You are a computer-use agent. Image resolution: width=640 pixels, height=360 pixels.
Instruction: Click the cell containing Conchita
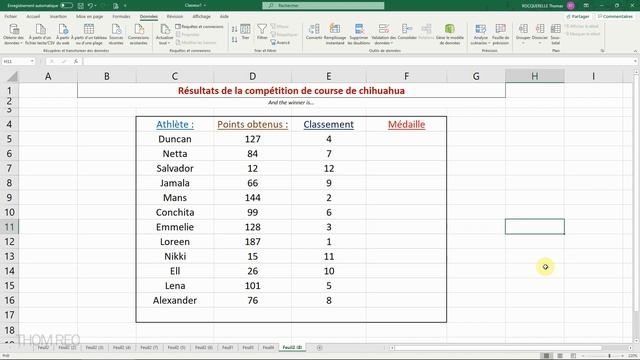pyautogui.click(x=175, y=212)
